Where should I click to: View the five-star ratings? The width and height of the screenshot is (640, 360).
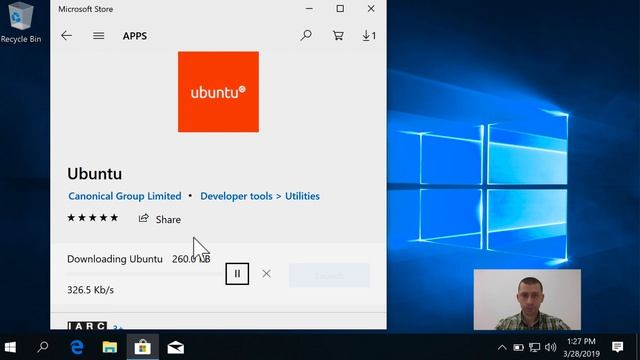pyautogui.click(x=93, y=218)
